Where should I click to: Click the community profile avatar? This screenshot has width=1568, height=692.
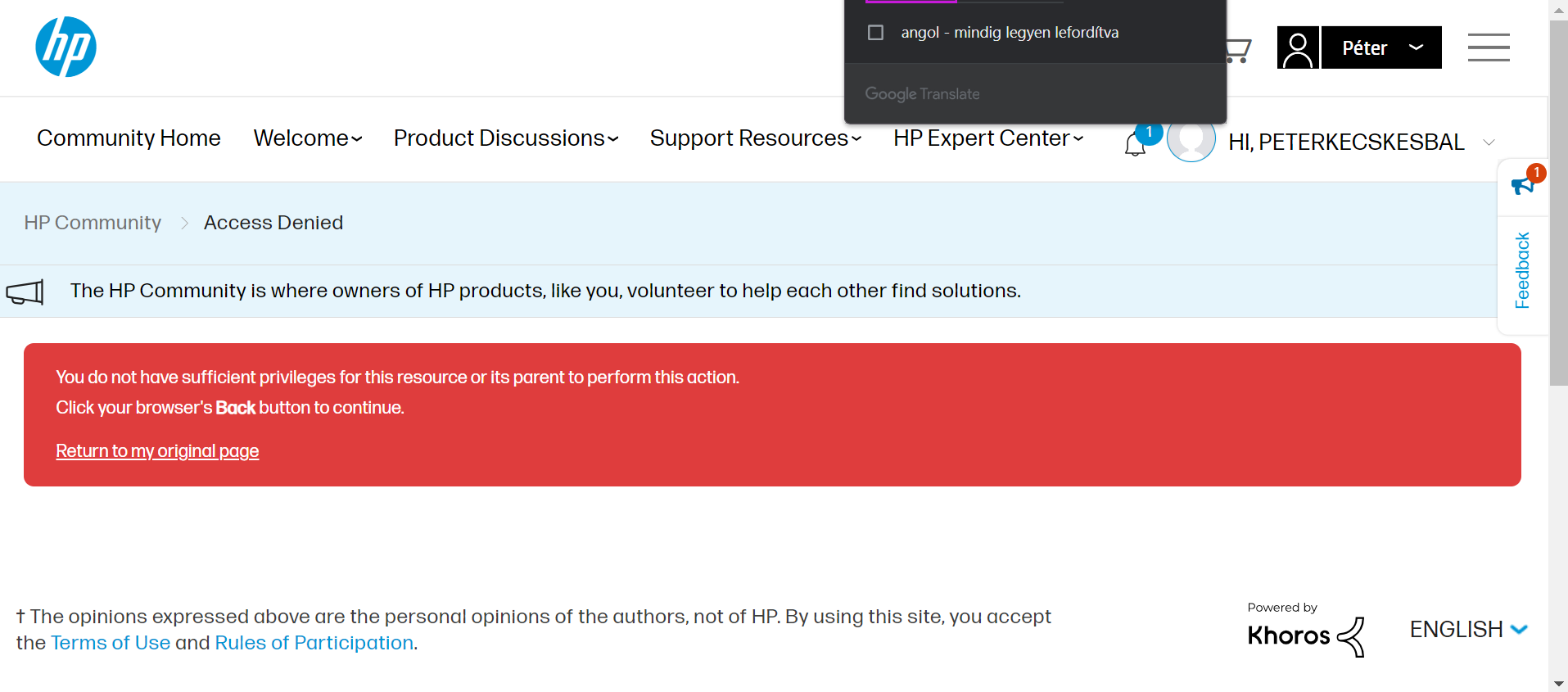(x=1191, y=139)
